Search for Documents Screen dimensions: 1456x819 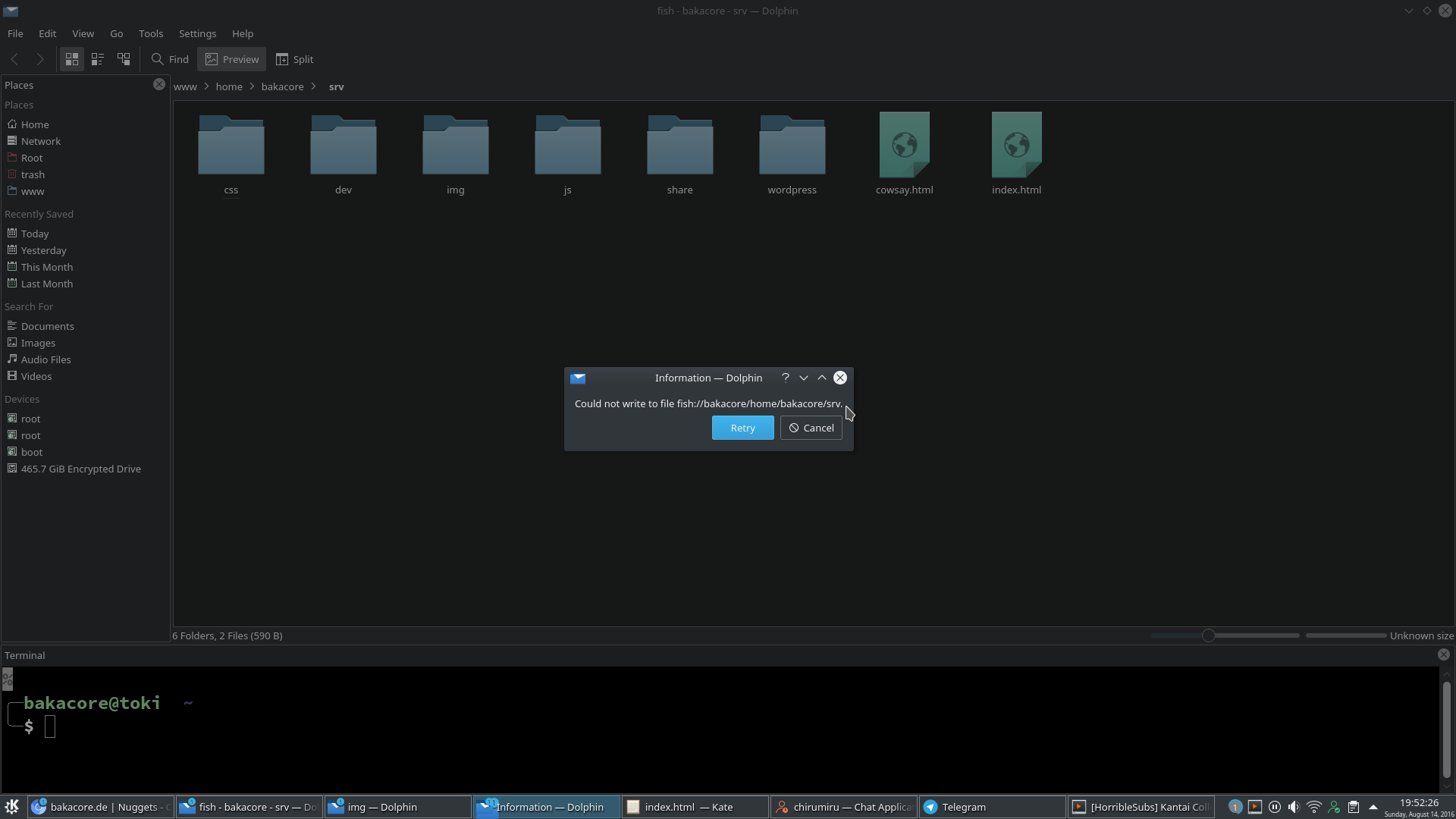[85, 326]
